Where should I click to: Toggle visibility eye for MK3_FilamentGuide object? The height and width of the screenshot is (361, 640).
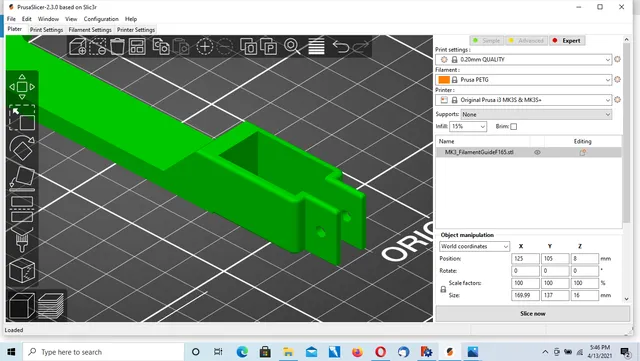point(537,152)
